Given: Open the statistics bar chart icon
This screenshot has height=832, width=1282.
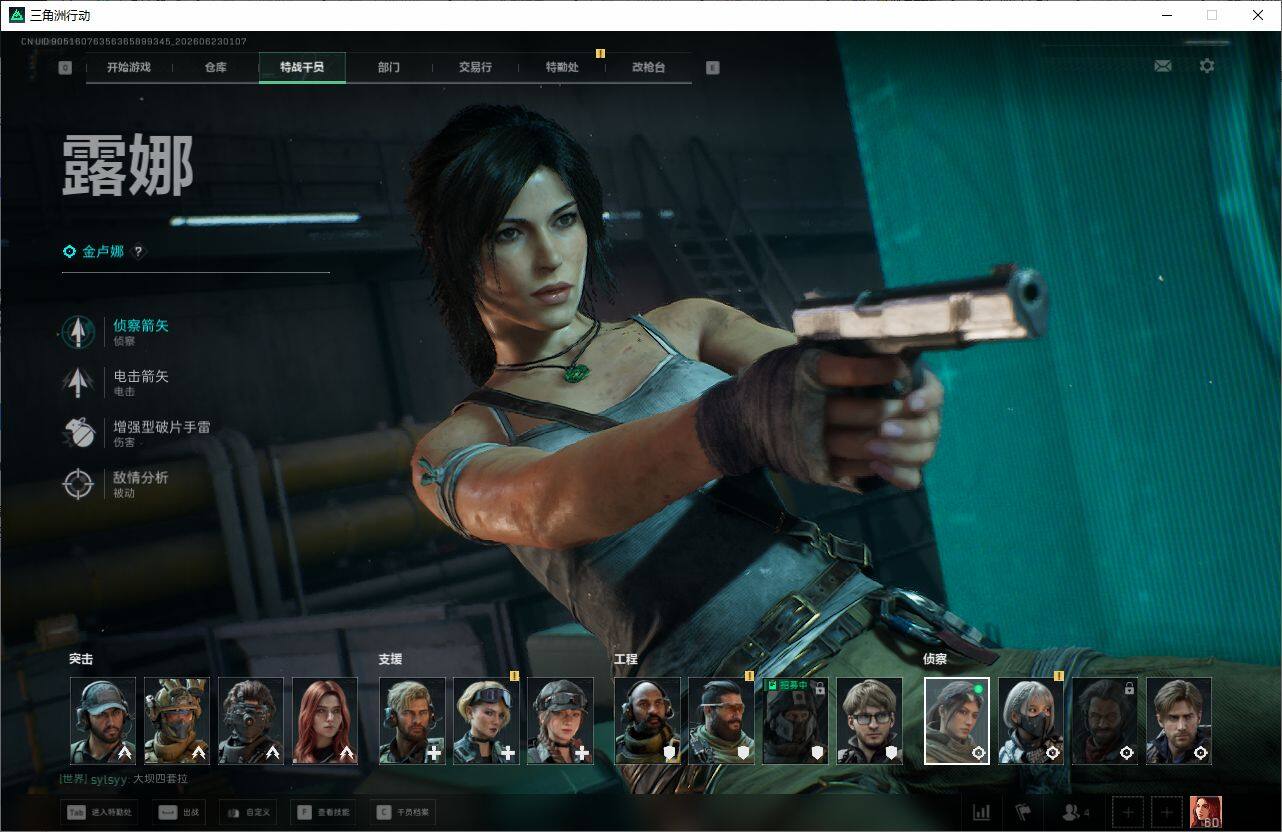Looking at the screenshot, I should [x=982, y=812].
